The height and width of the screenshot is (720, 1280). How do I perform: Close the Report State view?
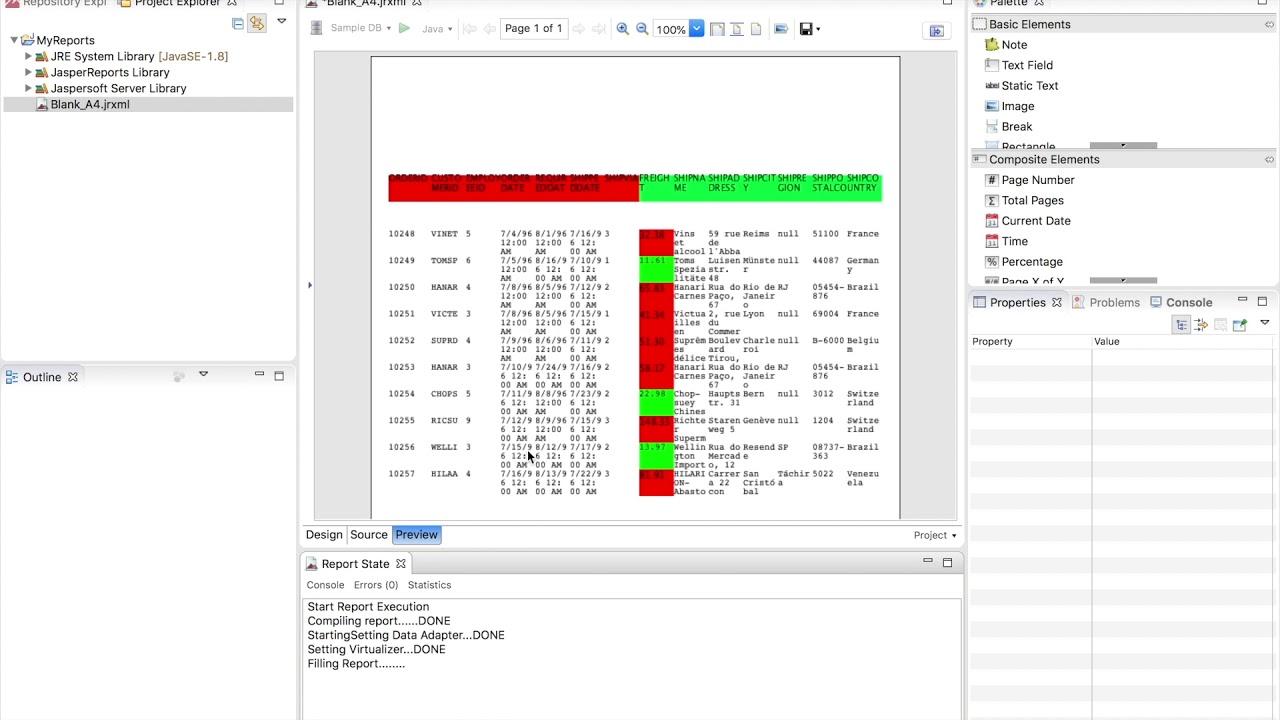pos(401,564)
